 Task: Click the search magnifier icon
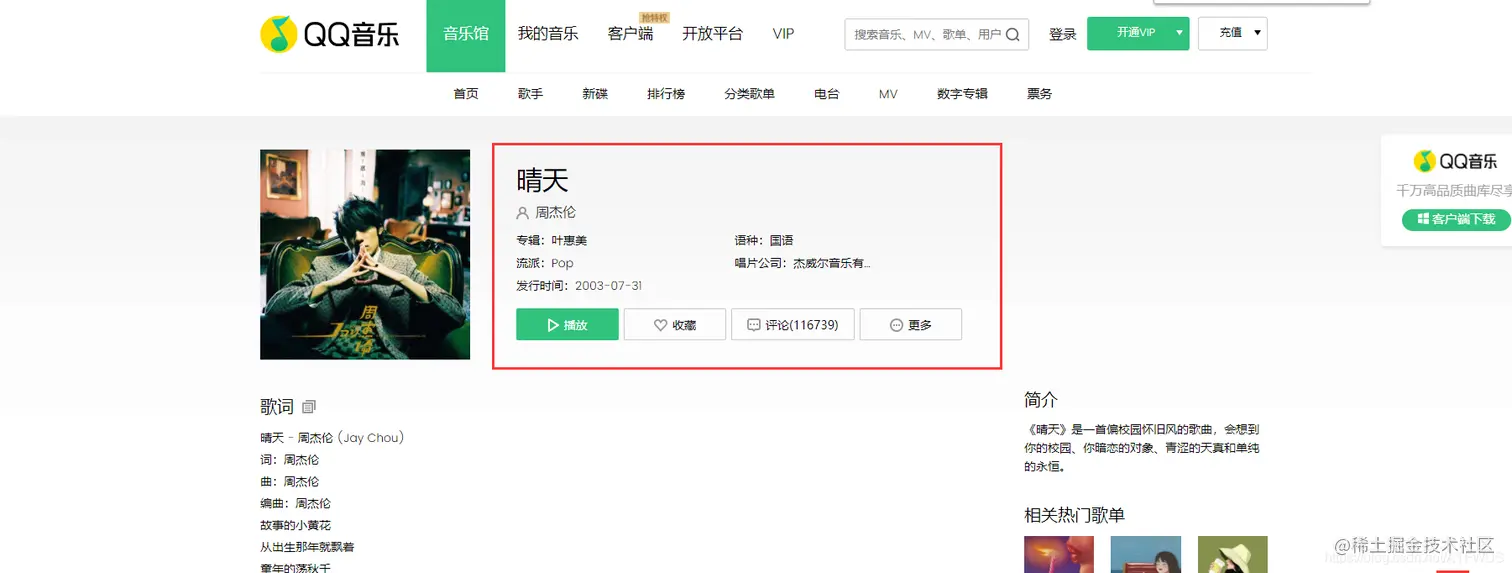click(1012, 34)
